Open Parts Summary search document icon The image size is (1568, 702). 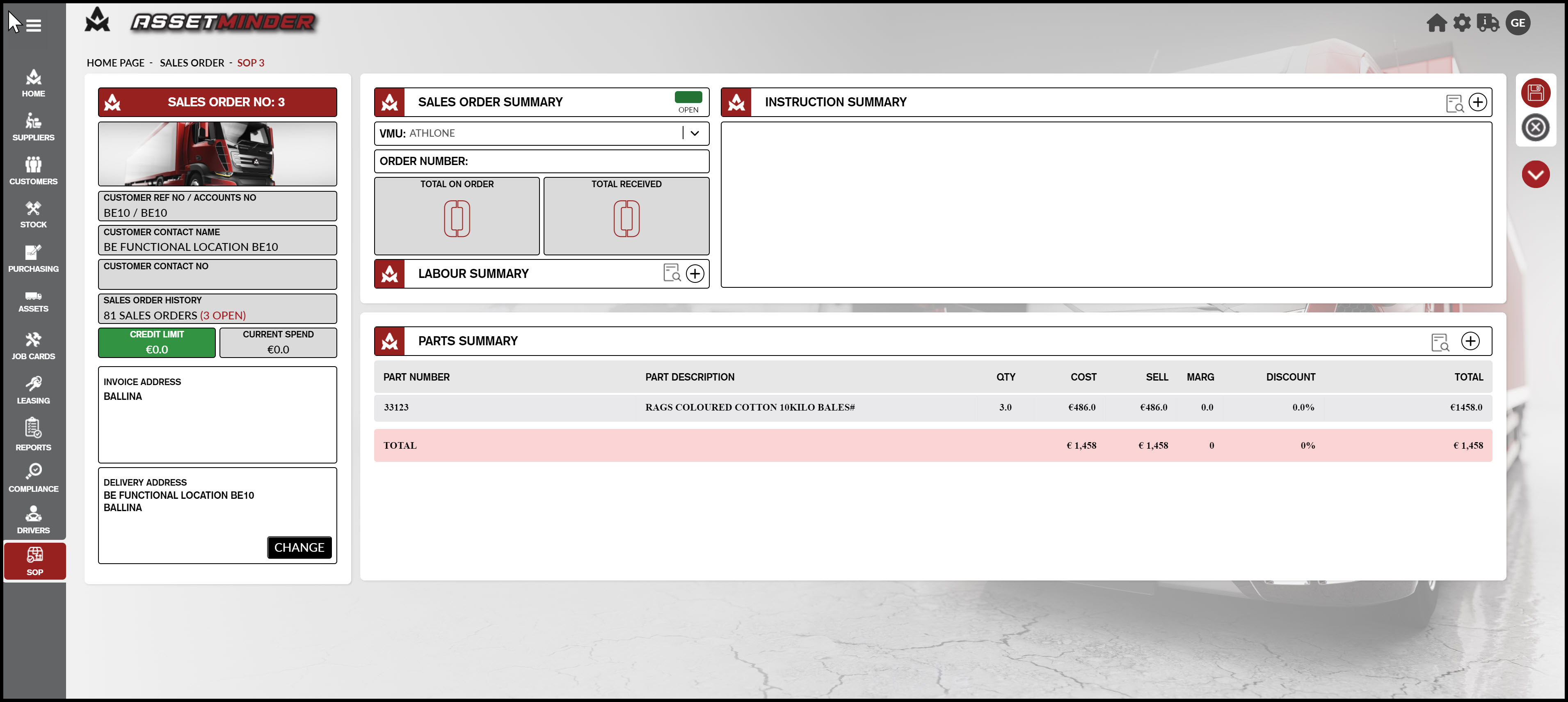(x=1440, y=342)
